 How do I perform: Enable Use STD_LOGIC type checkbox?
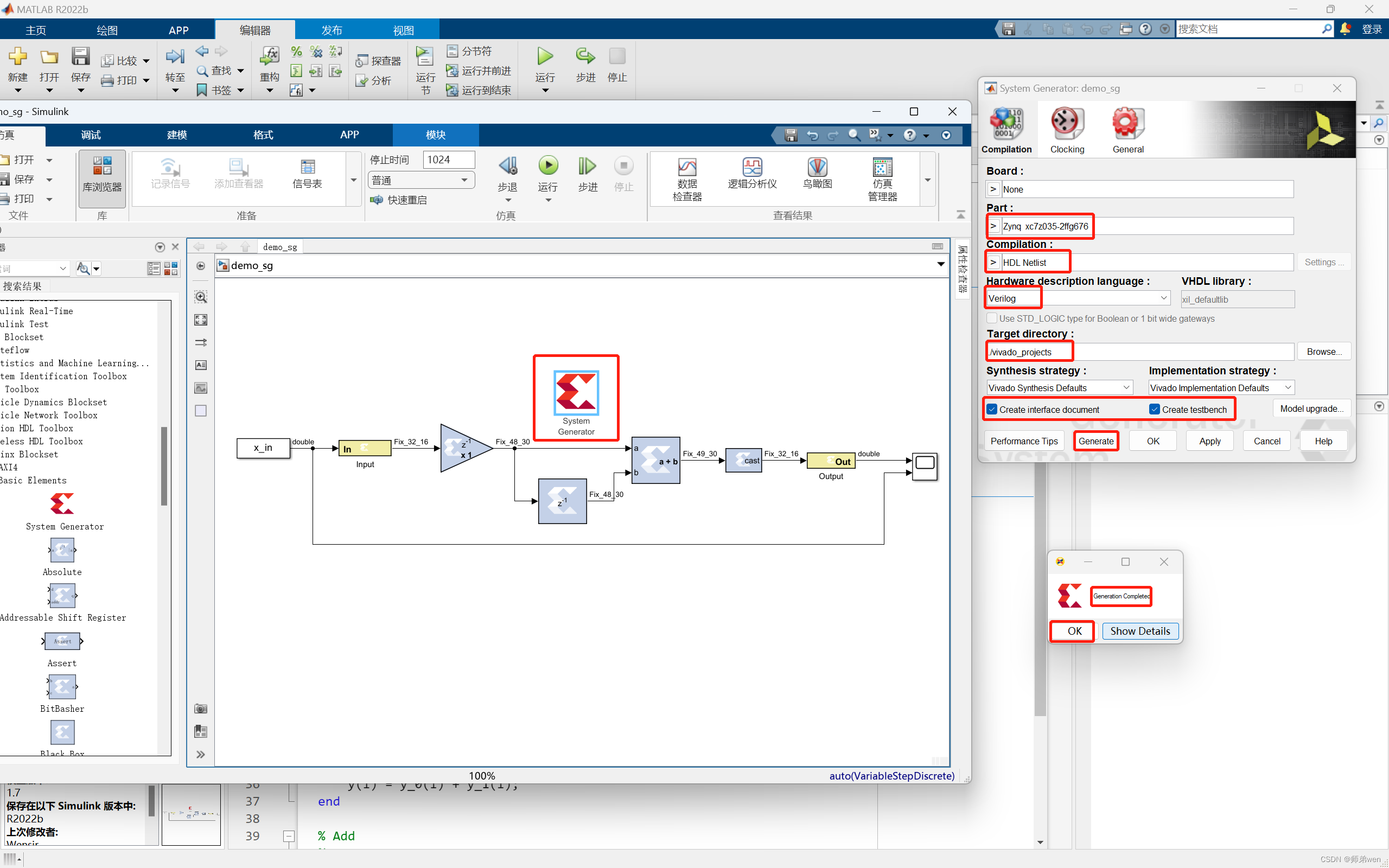click(992, 318)
